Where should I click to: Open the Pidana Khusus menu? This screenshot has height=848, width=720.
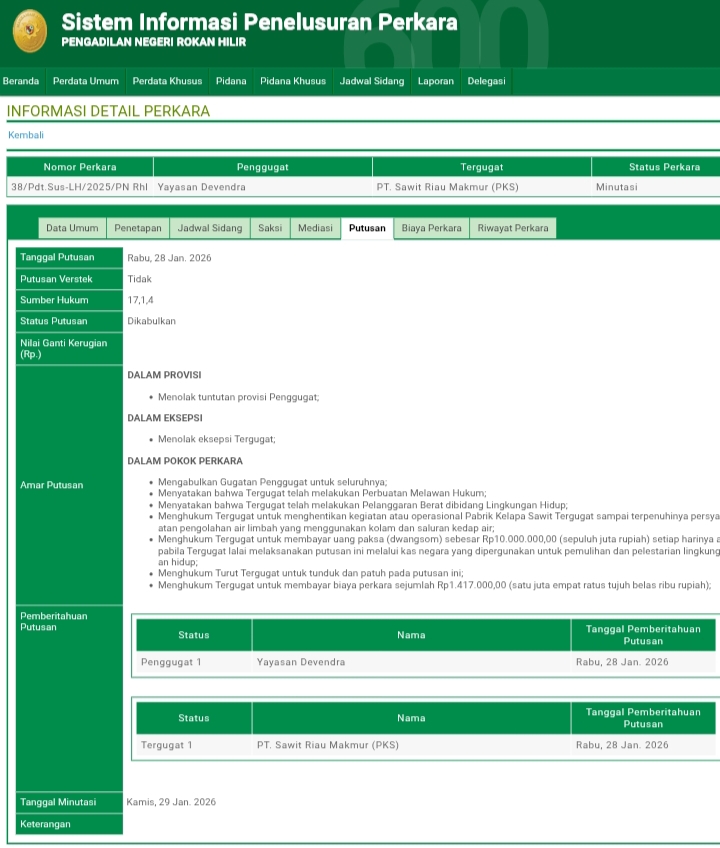pyautogui.click(x=293, y=81)
